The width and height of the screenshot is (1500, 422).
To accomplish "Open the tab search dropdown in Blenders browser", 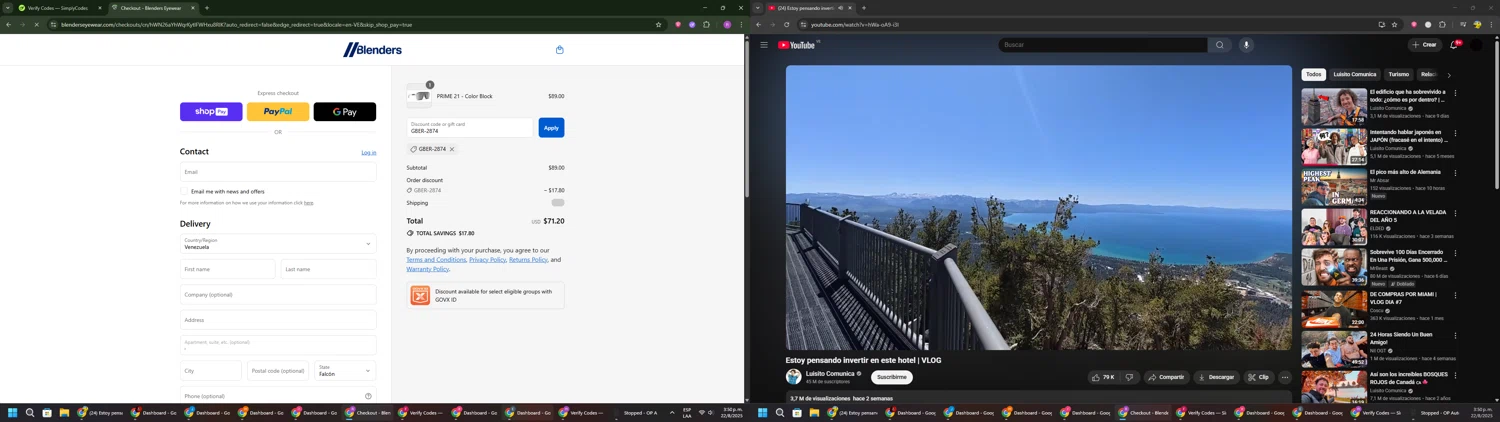I will 8,8.
